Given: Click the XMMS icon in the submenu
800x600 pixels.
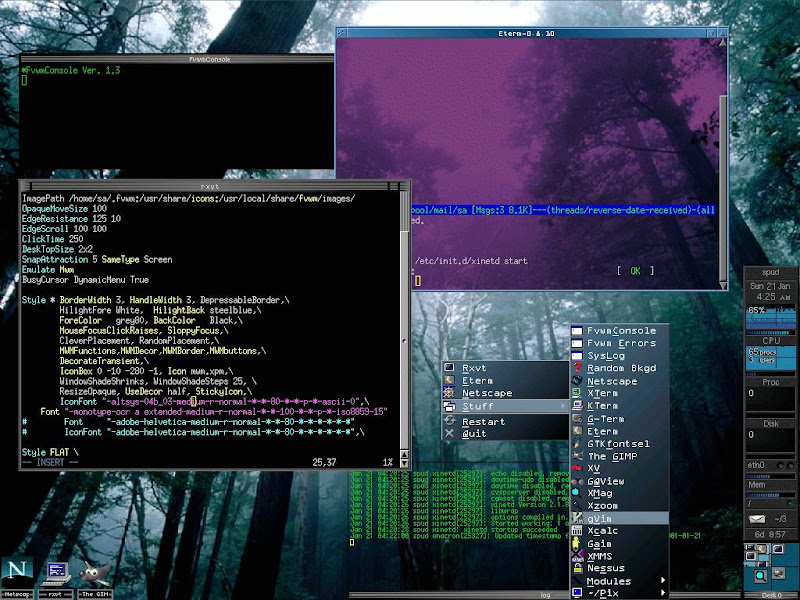Looking at the screenshot, I should coord(577,556).
